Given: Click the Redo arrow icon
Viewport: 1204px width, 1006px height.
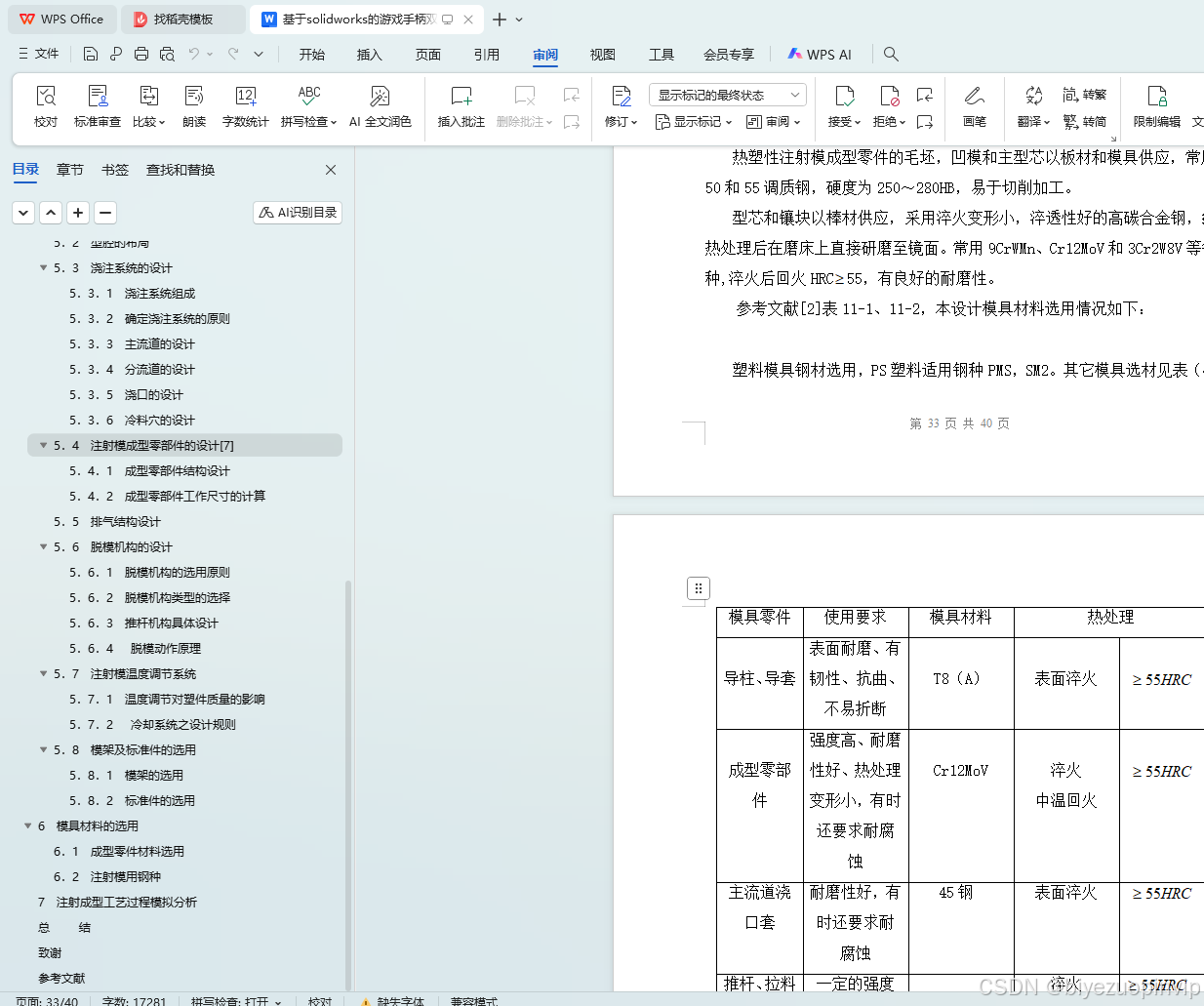Looking at the screenshot, I should (x=233, y=54).
